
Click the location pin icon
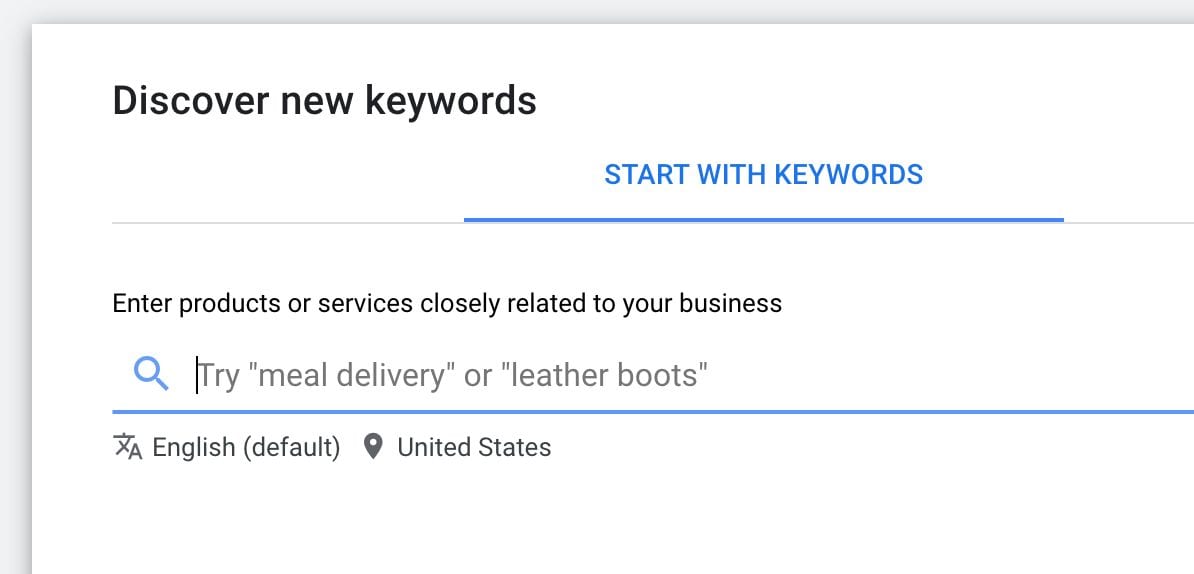point(372,447)
